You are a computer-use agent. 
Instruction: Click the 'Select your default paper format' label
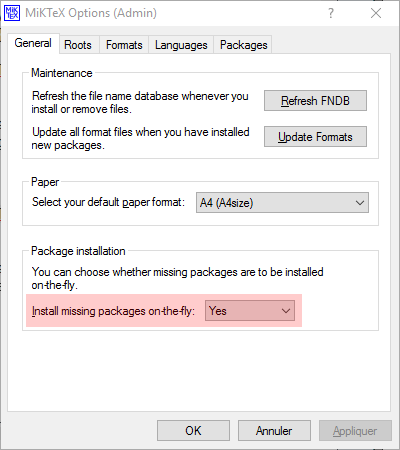pyautogui.click(x=108, y=202)
